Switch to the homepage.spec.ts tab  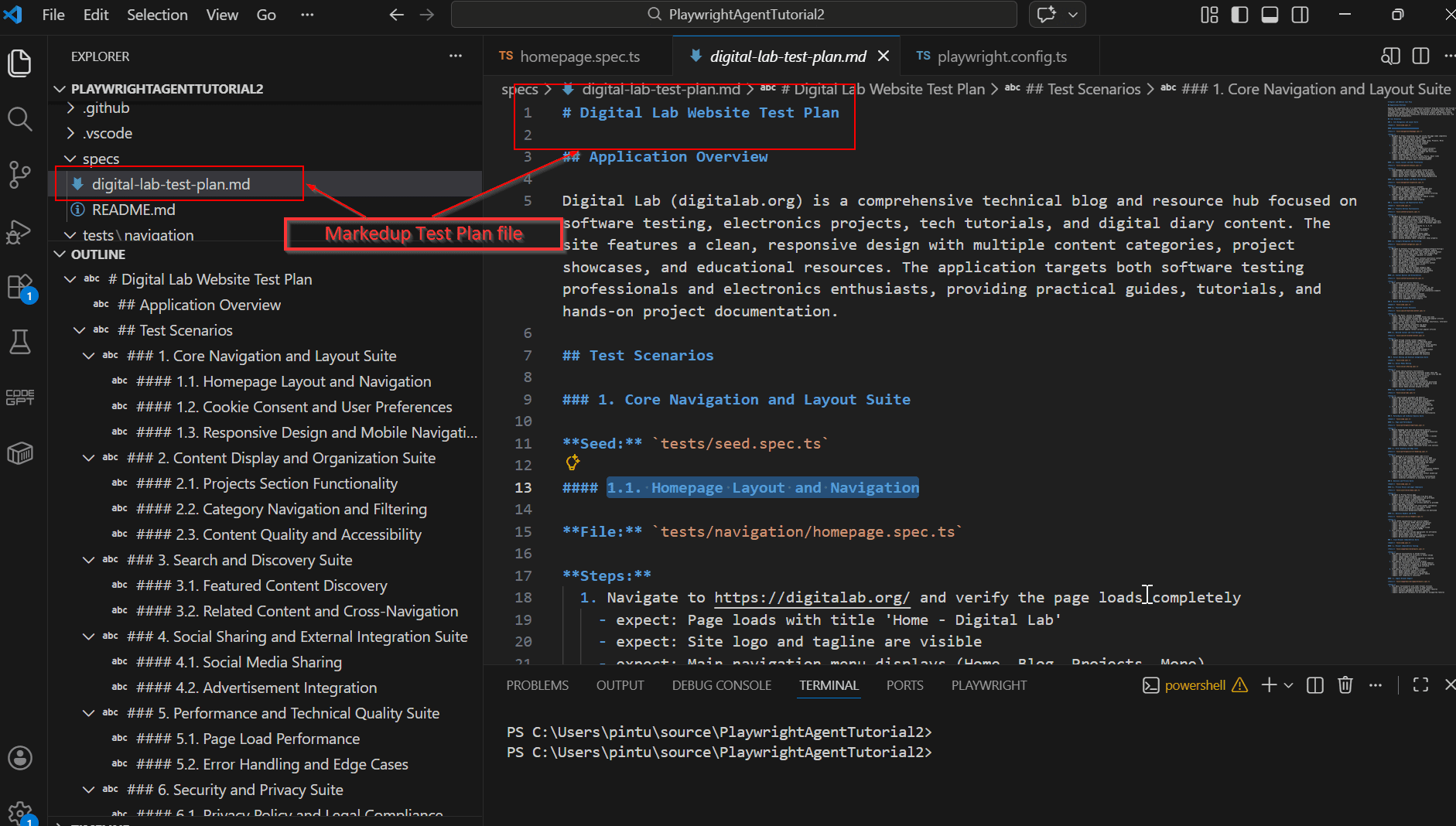click(x=579, y=56)
